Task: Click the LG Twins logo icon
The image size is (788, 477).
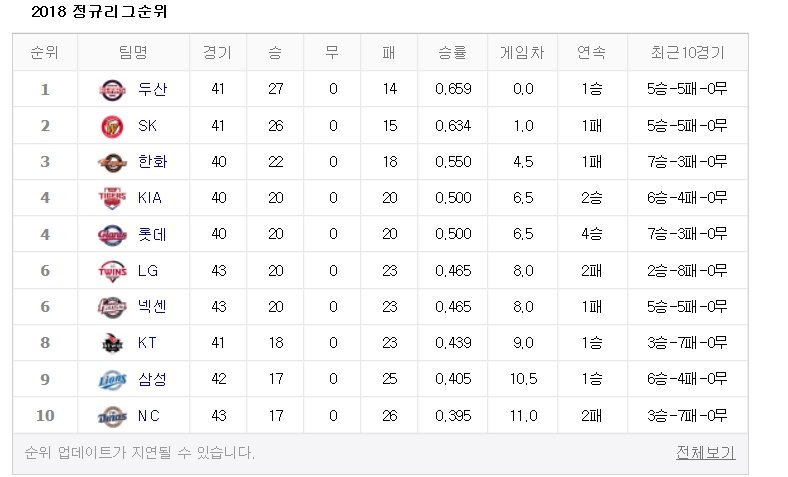Action: (113, 270)
